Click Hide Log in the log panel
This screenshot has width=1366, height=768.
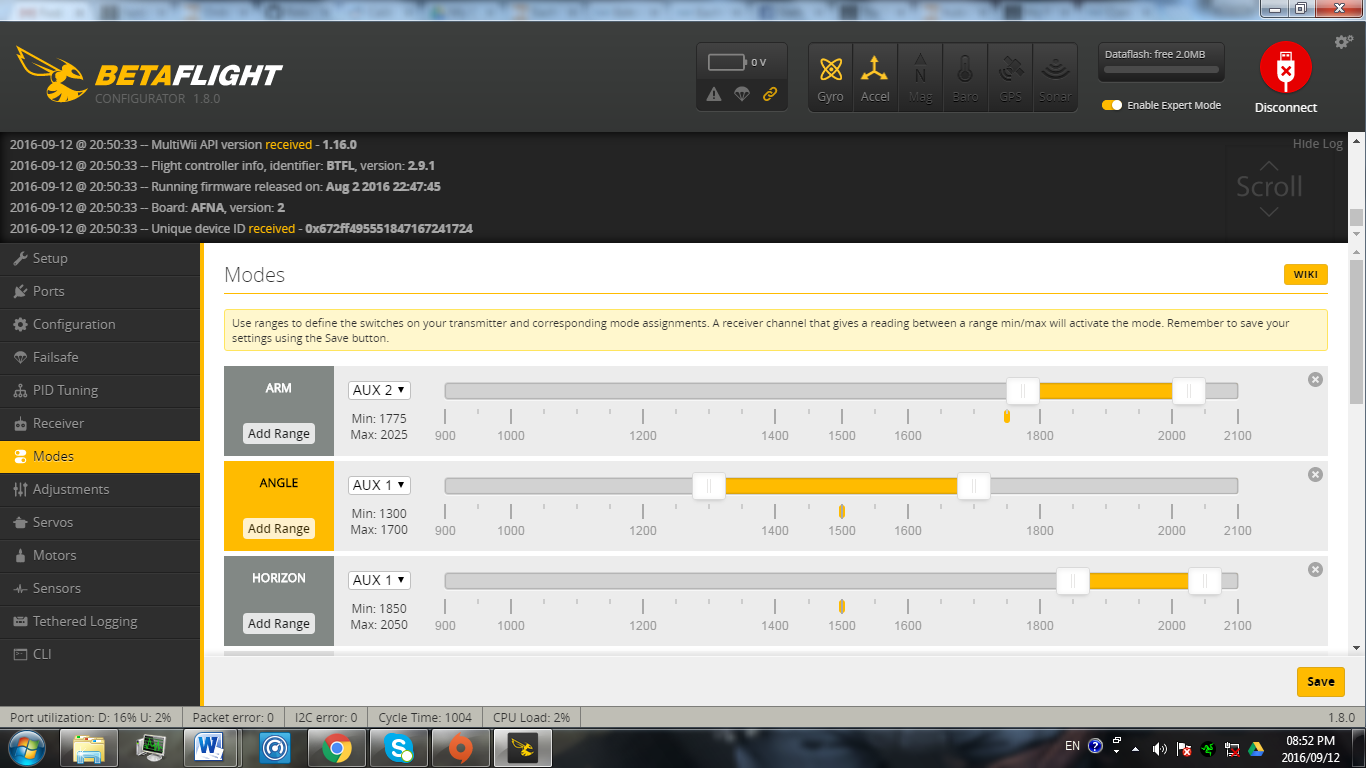(x=1317, y=144)
